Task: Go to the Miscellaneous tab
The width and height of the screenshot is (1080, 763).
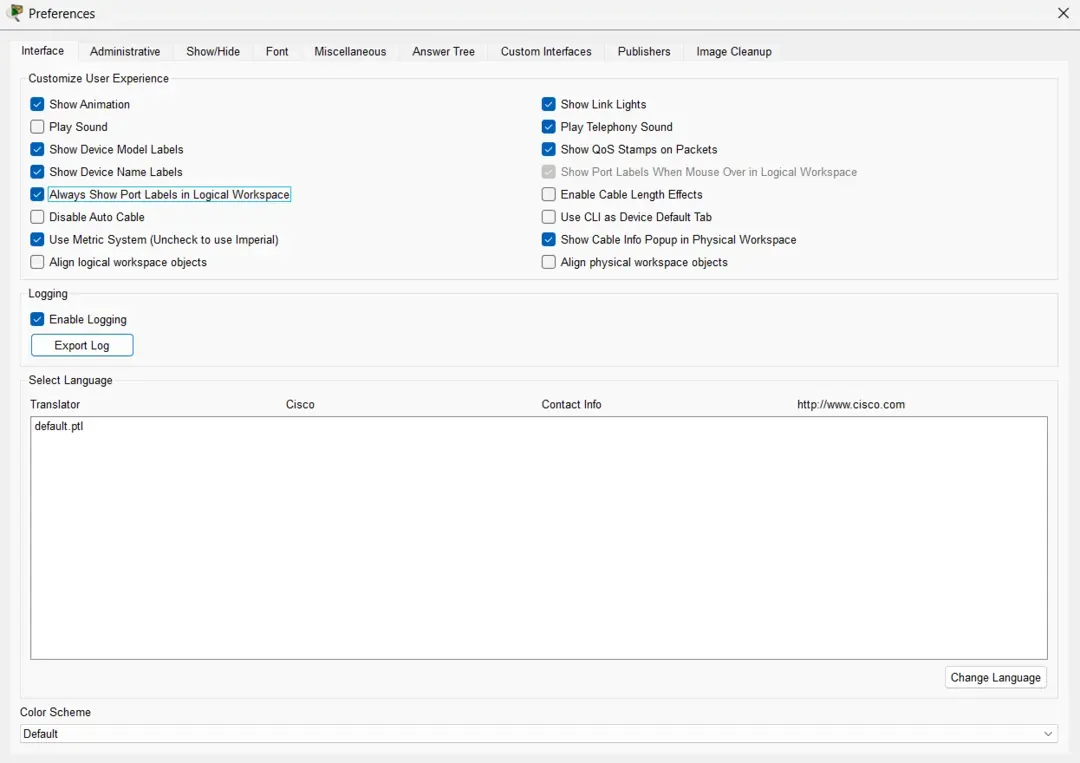Action: coord(350,52)
